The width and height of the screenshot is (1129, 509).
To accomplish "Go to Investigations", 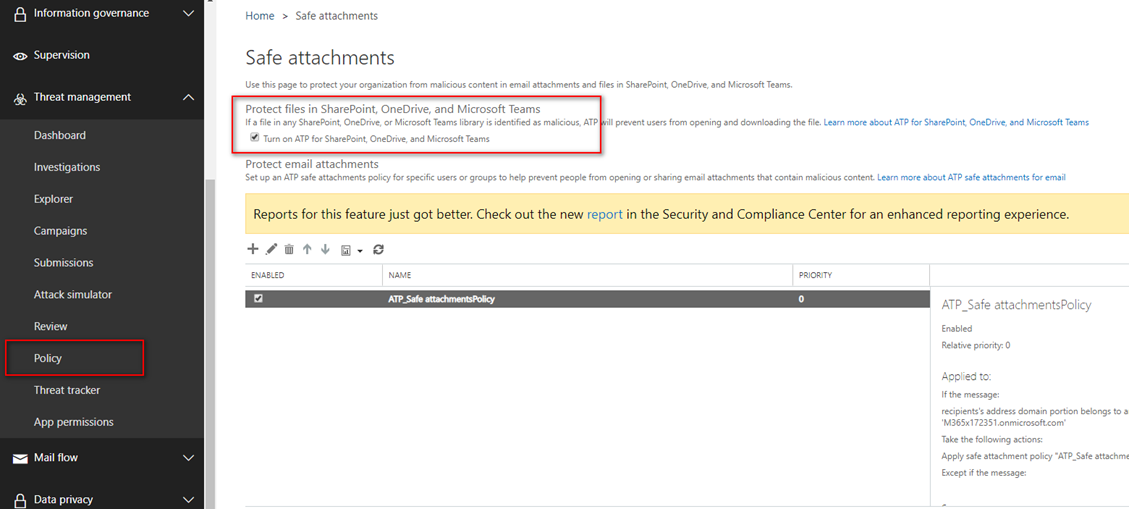I will 67,167.
